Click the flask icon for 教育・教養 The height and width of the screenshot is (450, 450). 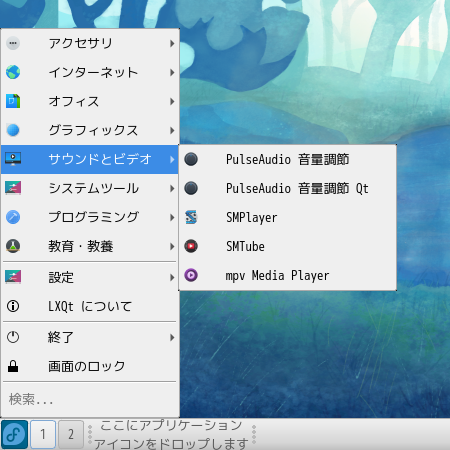click(x=13, y=246)
